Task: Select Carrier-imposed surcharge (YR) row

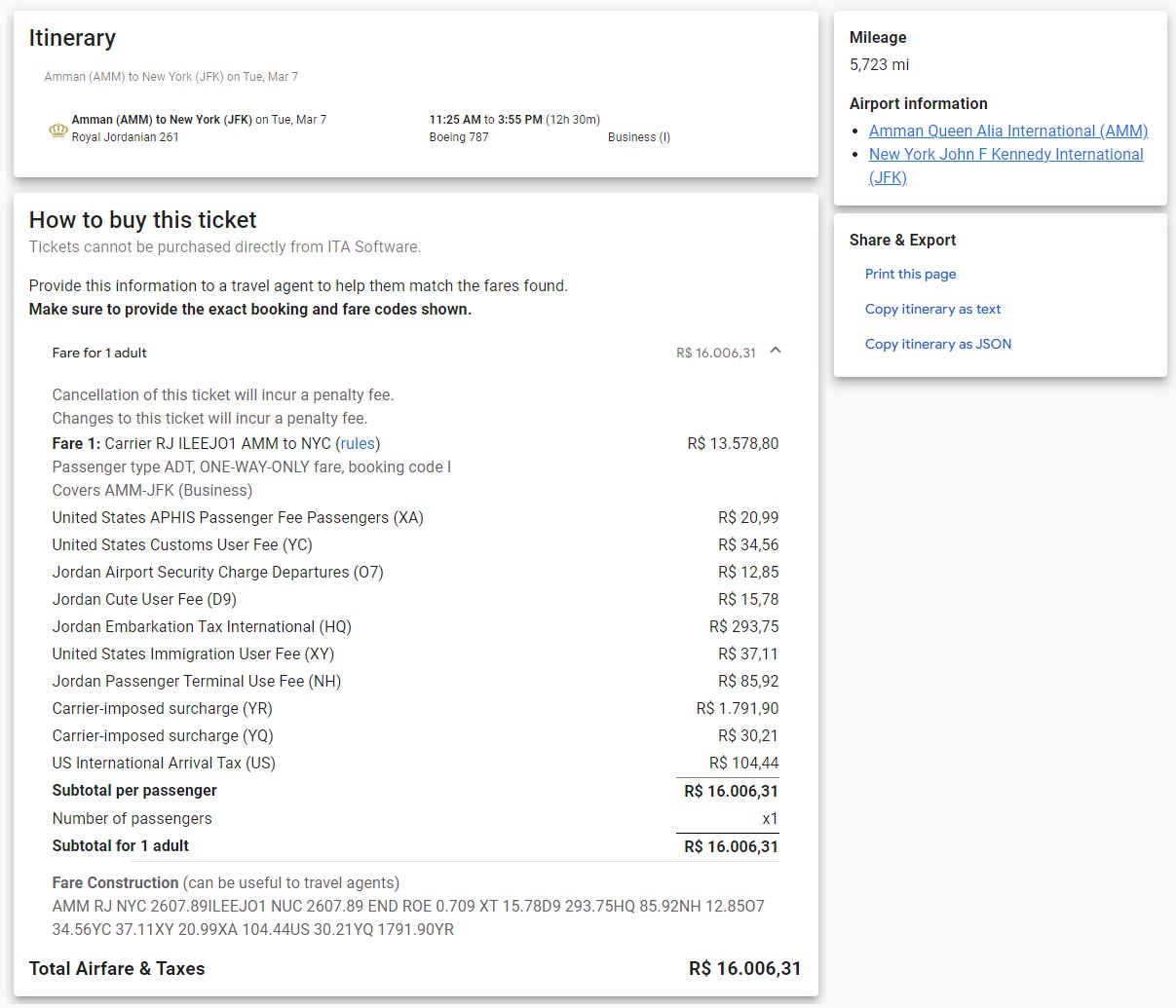Action: tap(415, 708)
